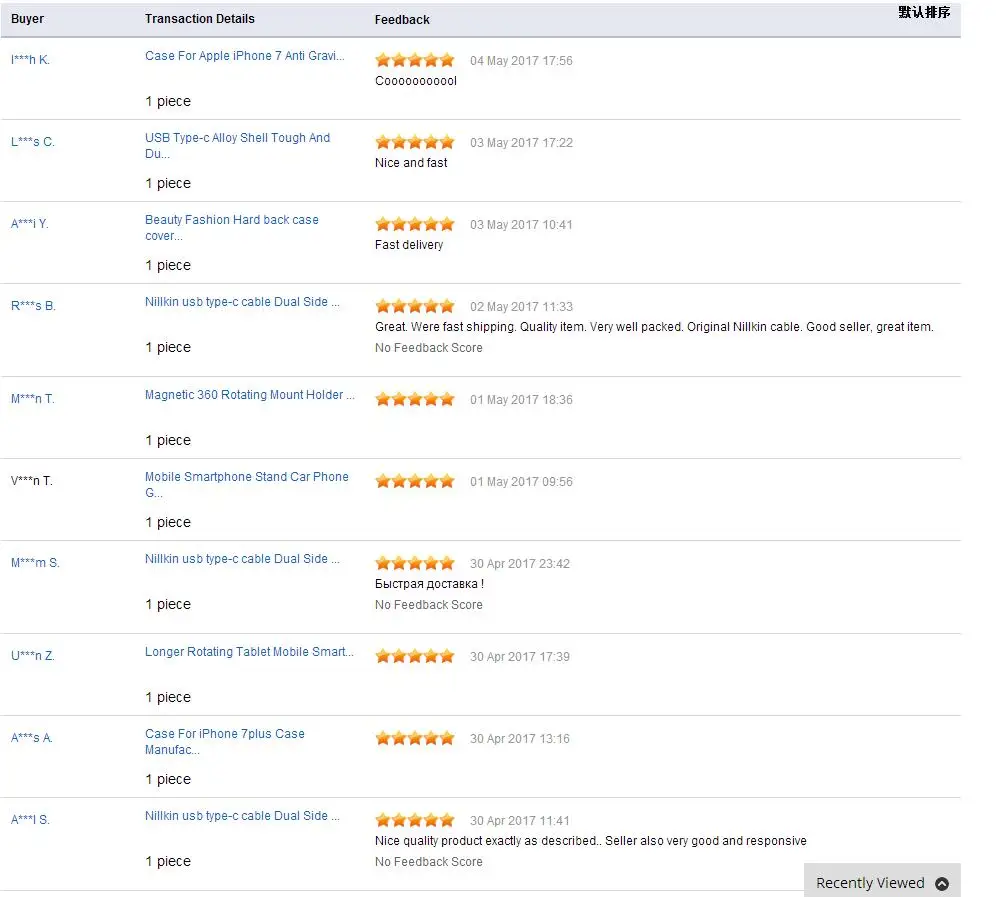
Task: Click the five-star rating dated 03 May 2017 17:22
Action: (415, 142)
